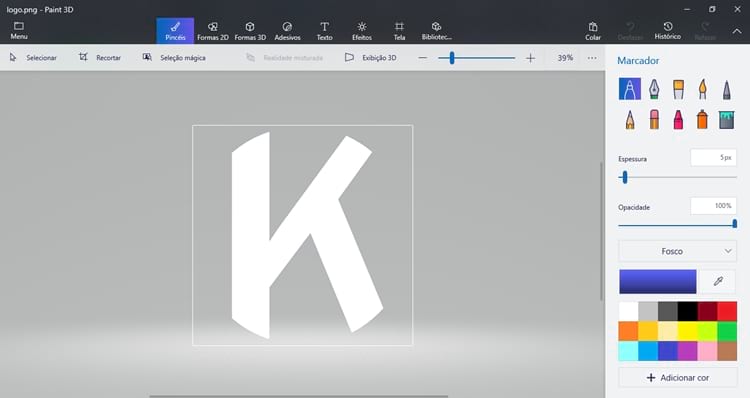Collapse the ribbon with the chevron

coord(737,31)
